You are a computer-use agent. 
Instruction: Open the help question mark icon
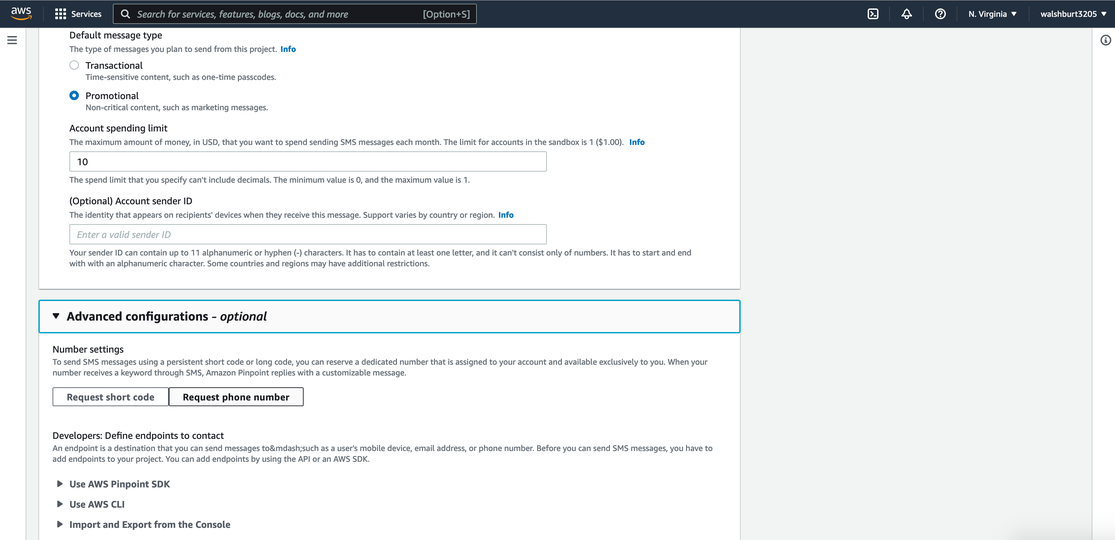[x=940, y=14]
